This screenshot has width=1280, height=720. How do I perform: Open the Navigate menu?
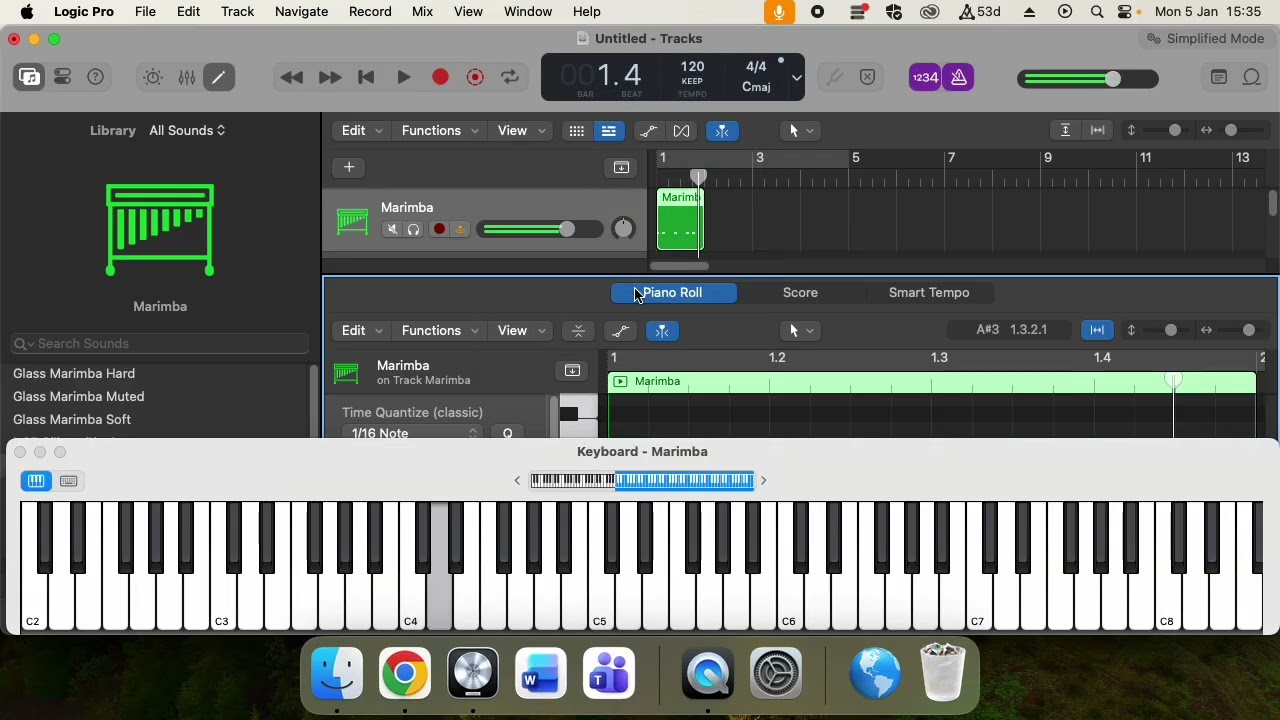click(x=301, y=12)
